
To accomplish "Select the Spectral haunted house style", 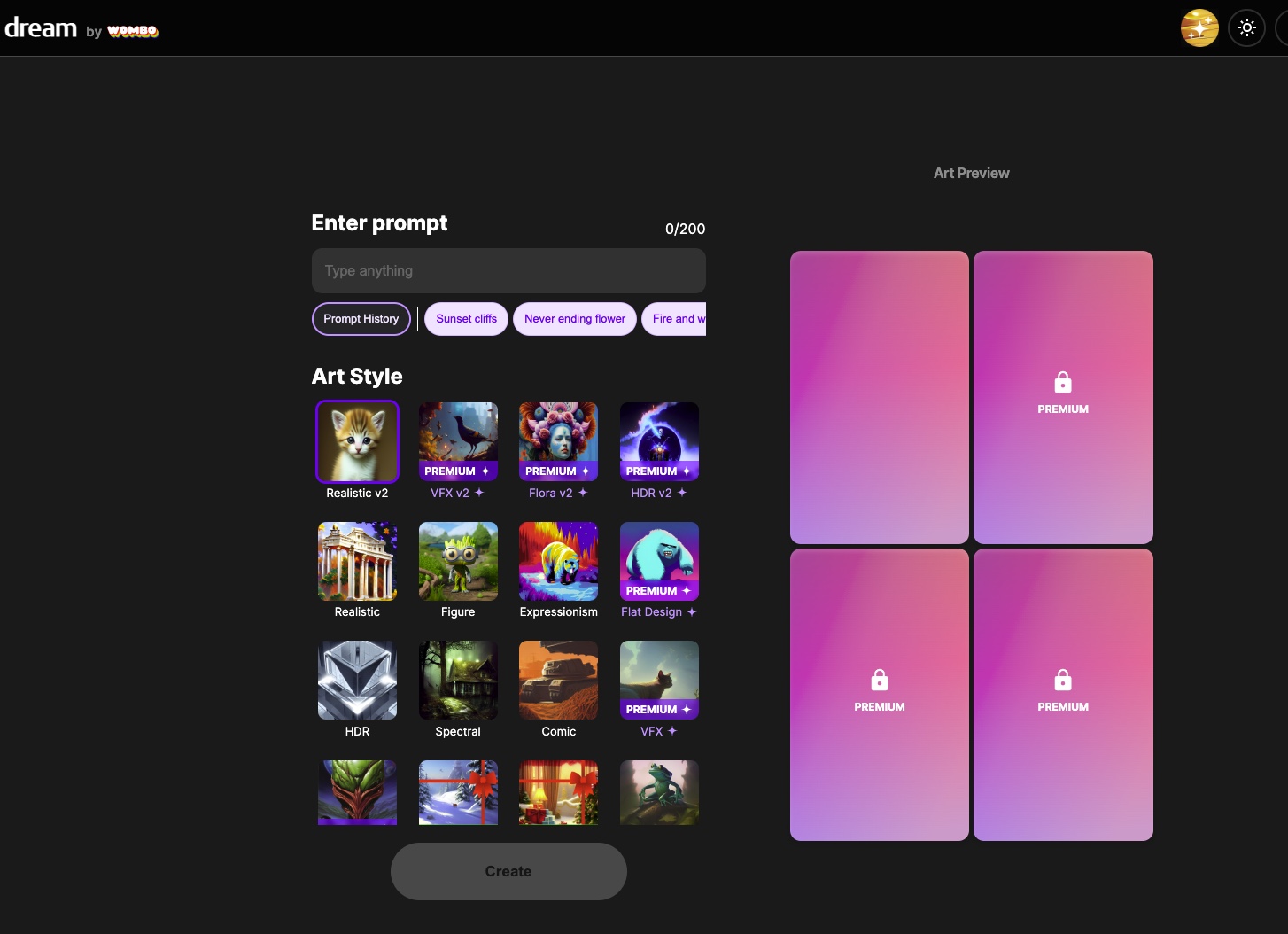I will 458,680.
